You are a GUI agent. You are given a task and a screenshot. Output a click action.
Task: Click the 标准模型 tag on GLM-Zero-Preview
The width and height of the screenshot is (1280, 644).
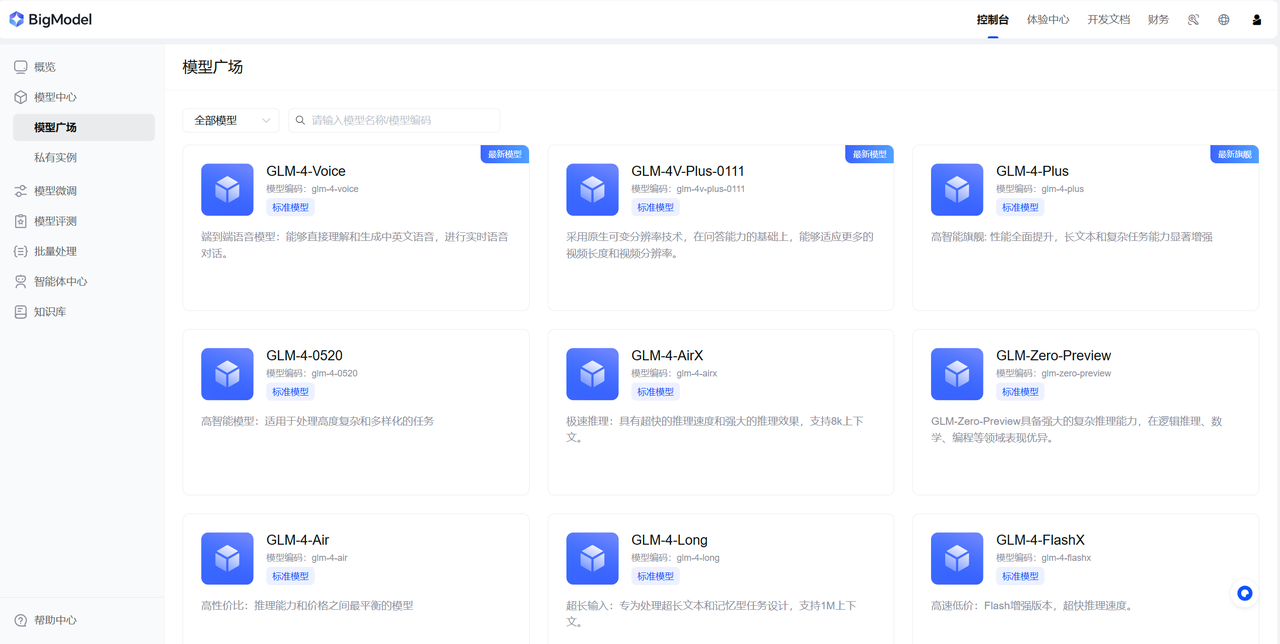pos(1020,392)
